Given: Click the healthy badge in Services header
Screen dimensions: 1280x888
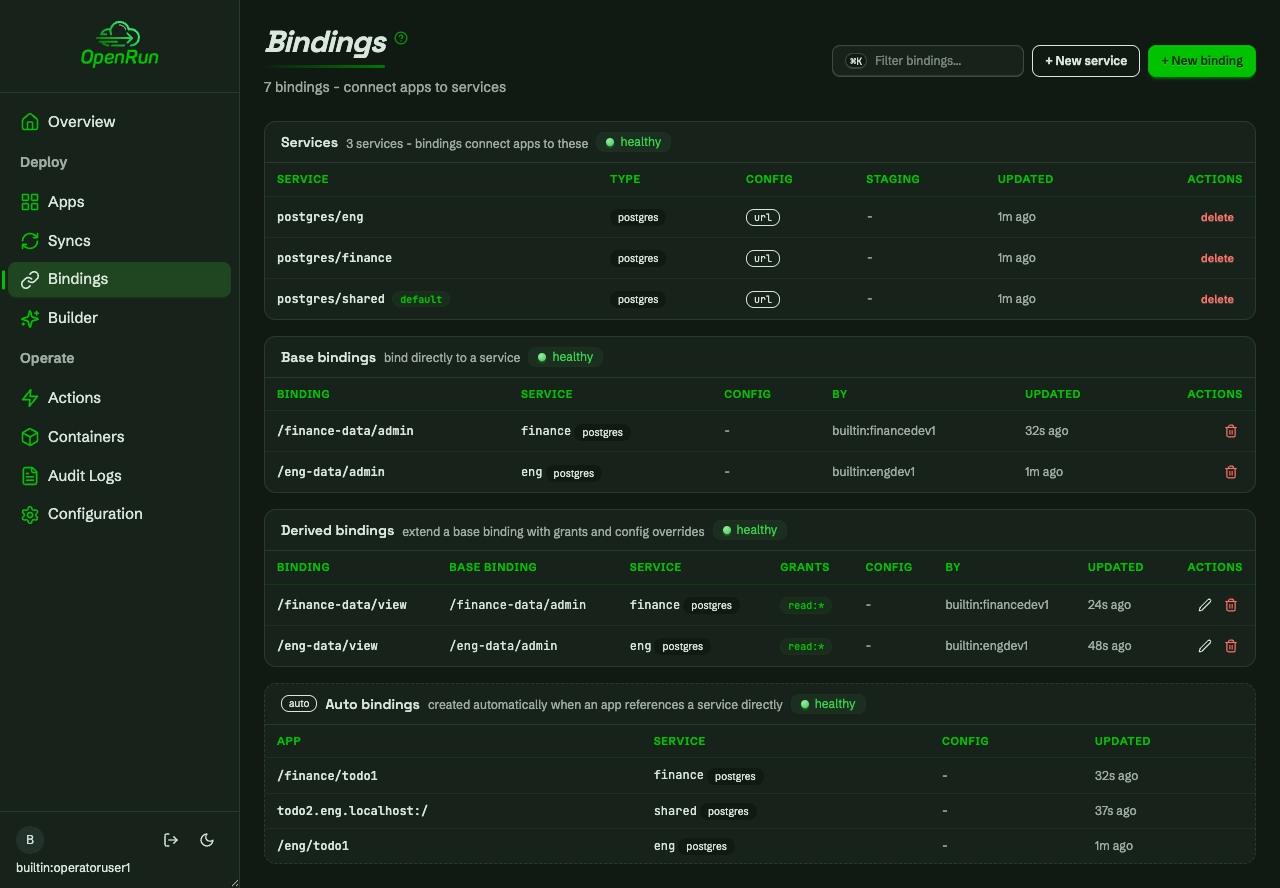Looking at the screenshot, I should (x=634, y=142).
